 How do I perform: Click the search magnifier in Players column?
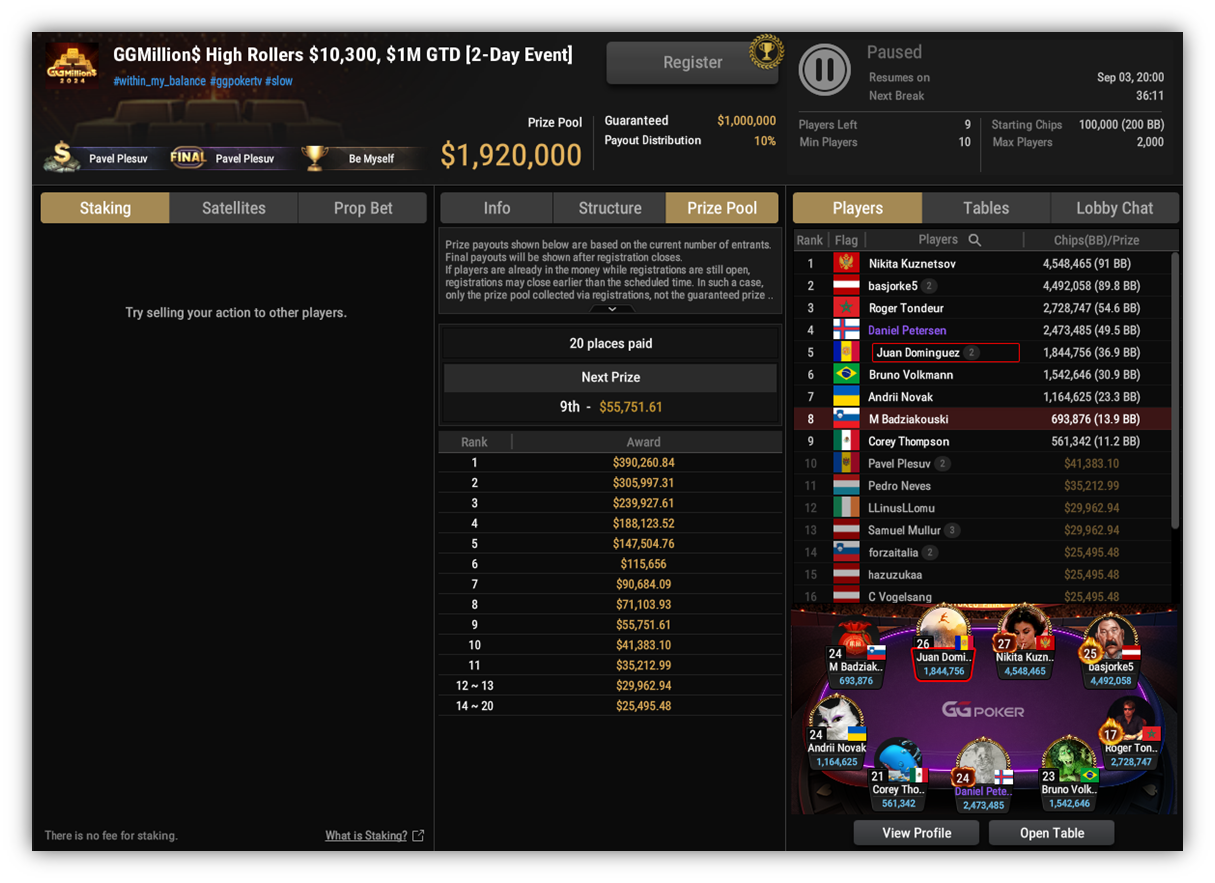coord(975,240)
